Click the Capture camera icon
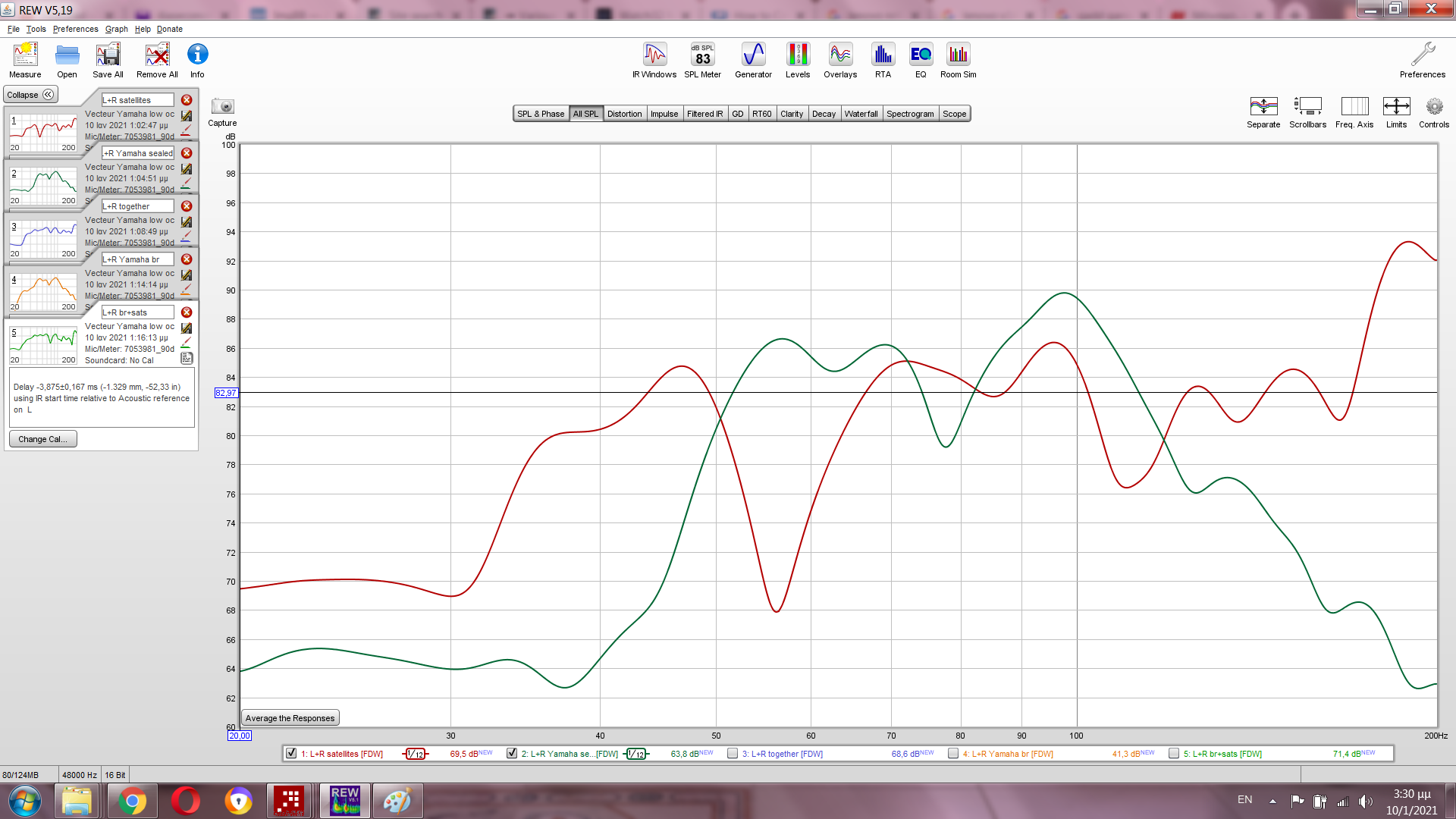The height and width of the screenshot is (819, 1456). [222, 107]
